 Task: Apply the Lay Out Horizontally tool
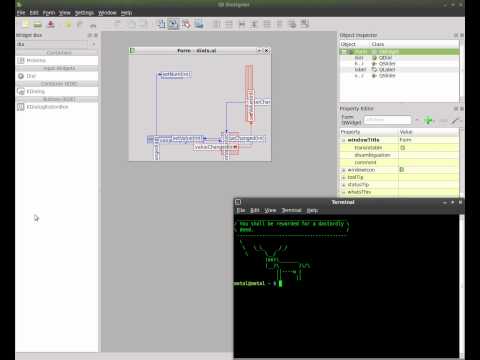click(217, 24)
